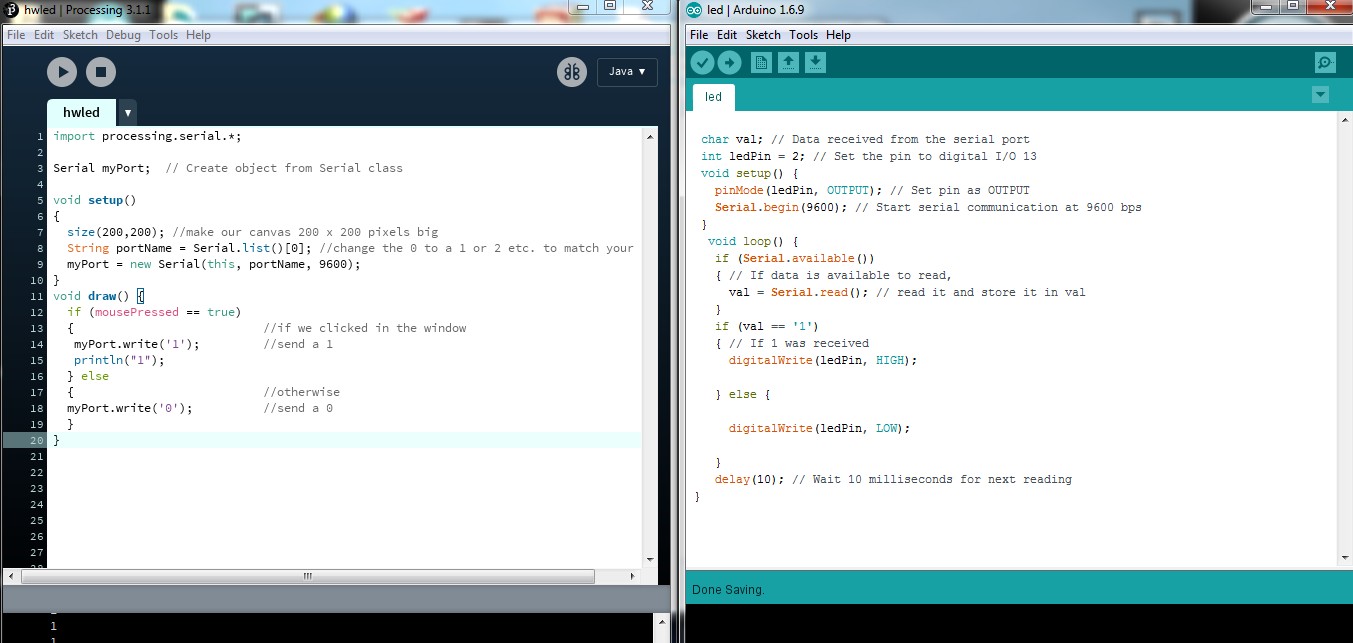Click digitalWrite(ledPin, LOW) line in Arduino
Viewport: 1353px width, 643px height.
819,428
